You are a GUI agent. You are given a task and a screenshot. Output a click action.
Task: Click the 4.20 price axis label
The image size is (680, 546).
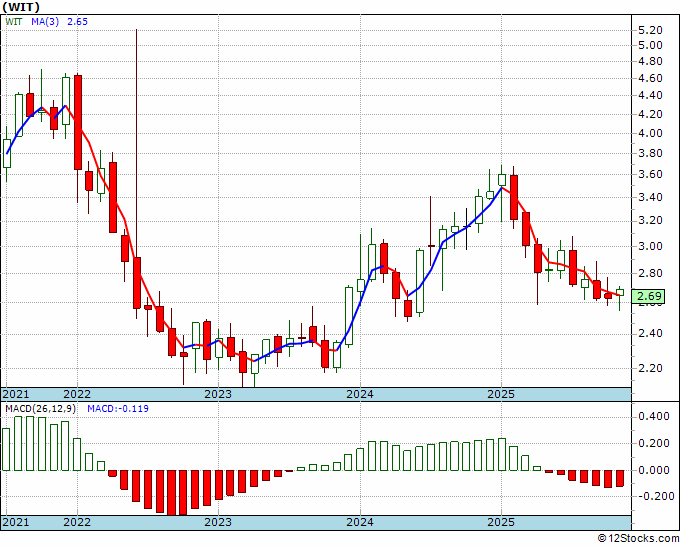point(650,114)
